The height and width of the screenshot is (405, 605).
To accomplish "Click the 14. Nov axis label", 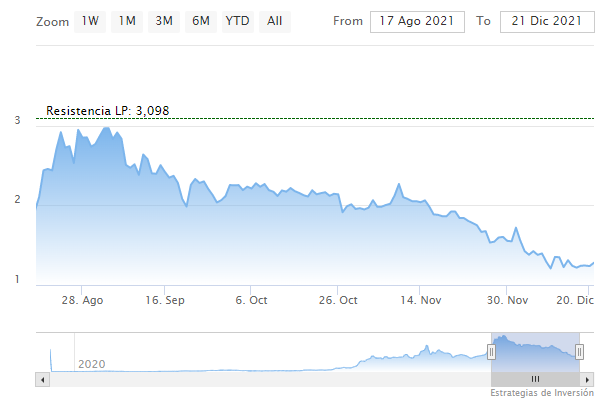I will tap(421, 299).
